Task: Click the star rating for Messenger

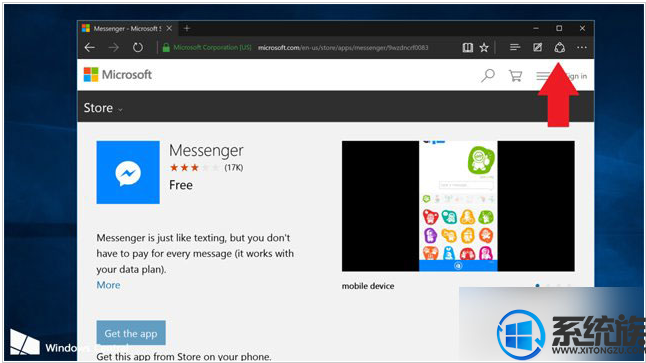Action: click(x=194, y=167)
